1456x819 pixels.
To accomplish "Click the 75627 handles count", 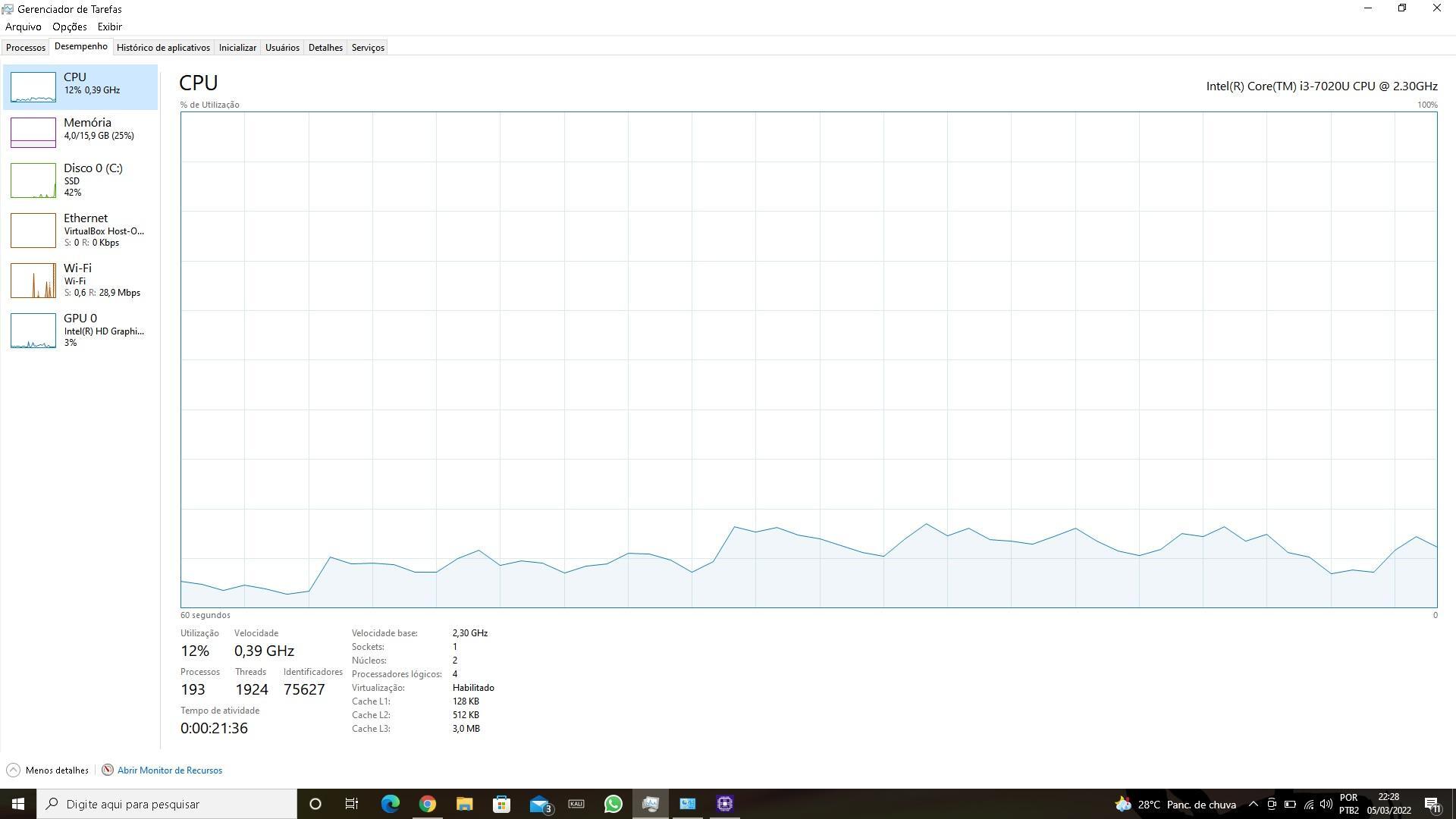I will (304, 689).
